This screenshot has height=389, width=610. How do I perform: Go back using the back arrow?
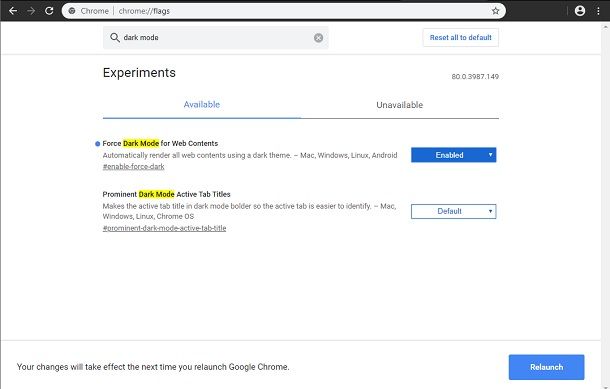[13, 11]
